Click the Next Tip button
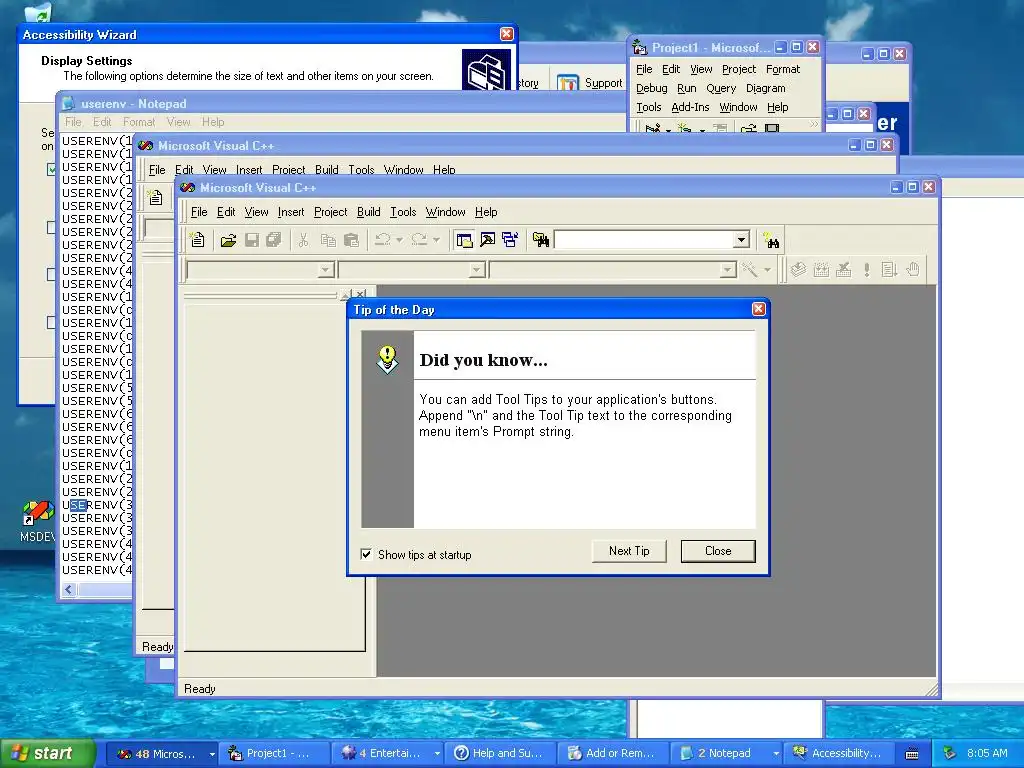1024x768 pixels. [x=629, y=551]
